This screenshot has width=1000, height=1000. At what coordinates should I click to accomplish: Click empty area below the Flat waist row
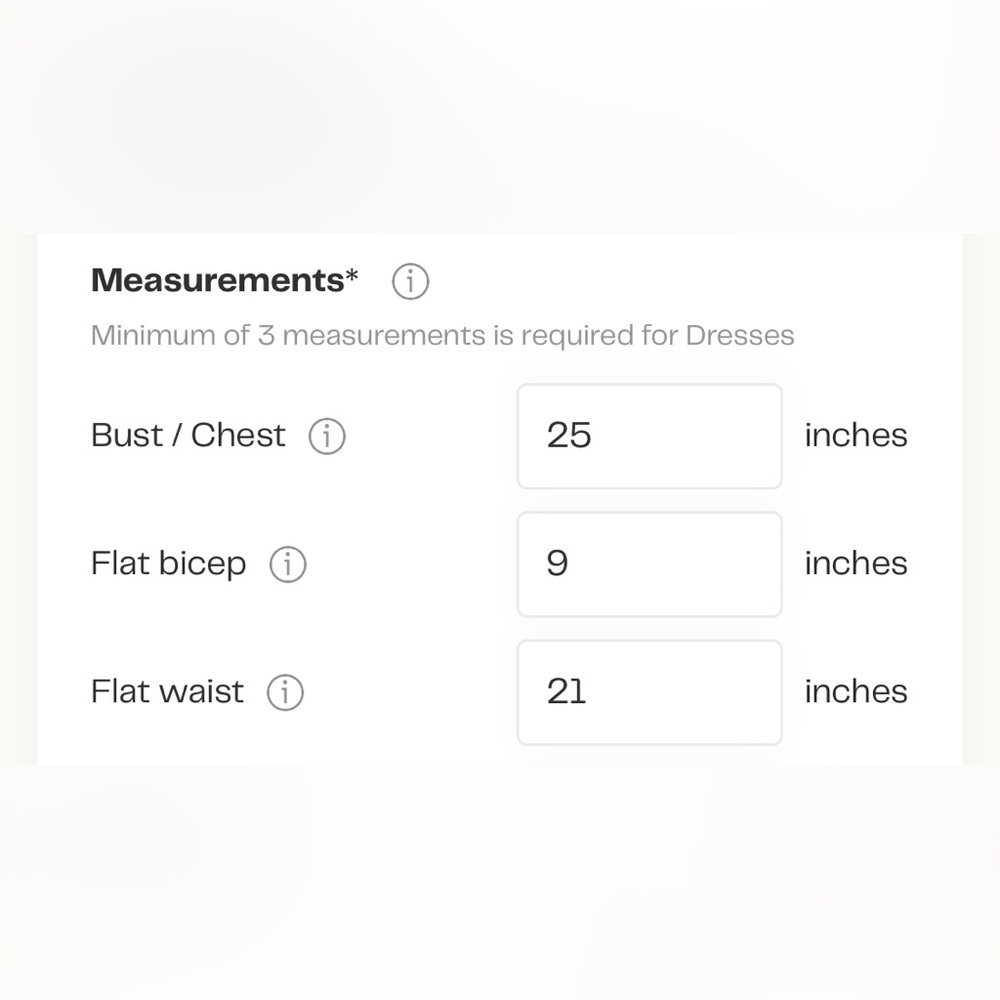pos(500,880)
